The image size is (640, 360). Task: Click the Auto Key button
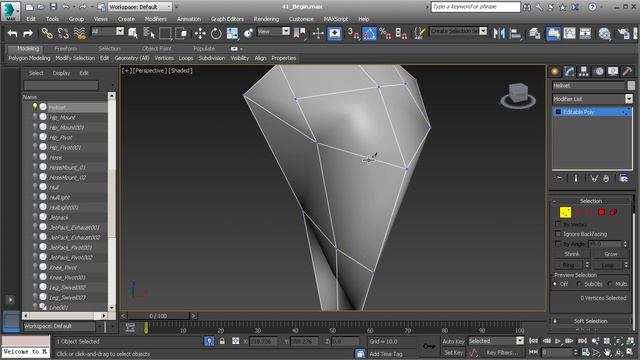tap(453, 341)
